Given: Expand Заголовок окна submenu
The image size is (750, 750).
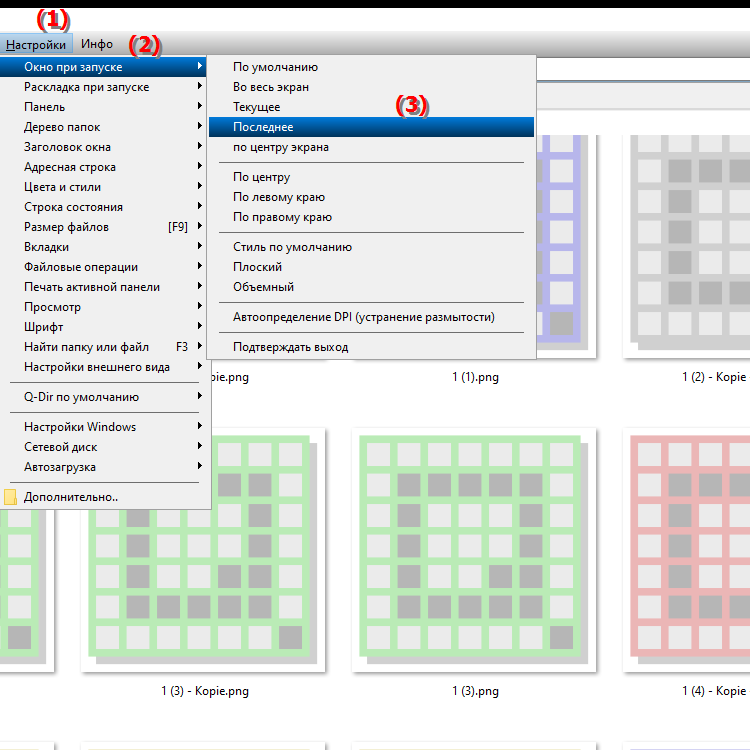Looking at the screenshot, I should (103, 147).
